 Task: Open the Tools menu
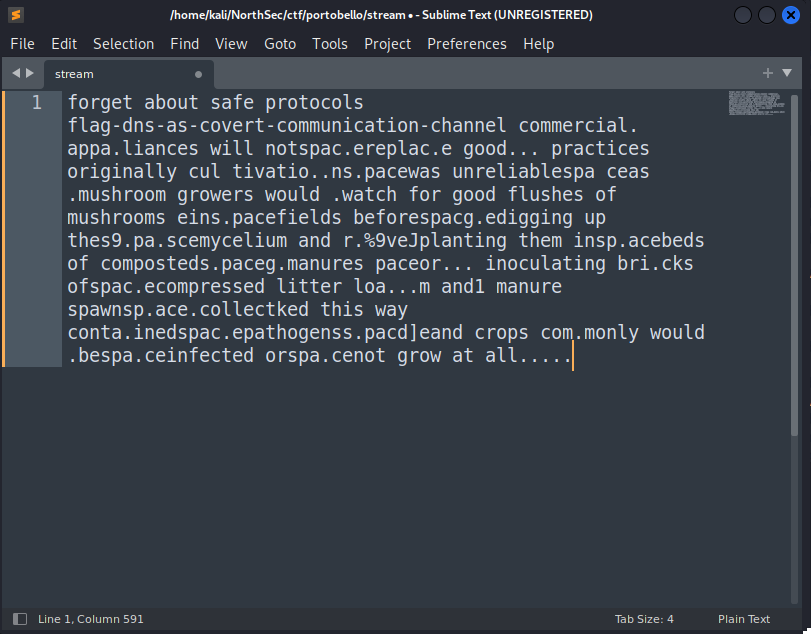(x=329, y=44)
